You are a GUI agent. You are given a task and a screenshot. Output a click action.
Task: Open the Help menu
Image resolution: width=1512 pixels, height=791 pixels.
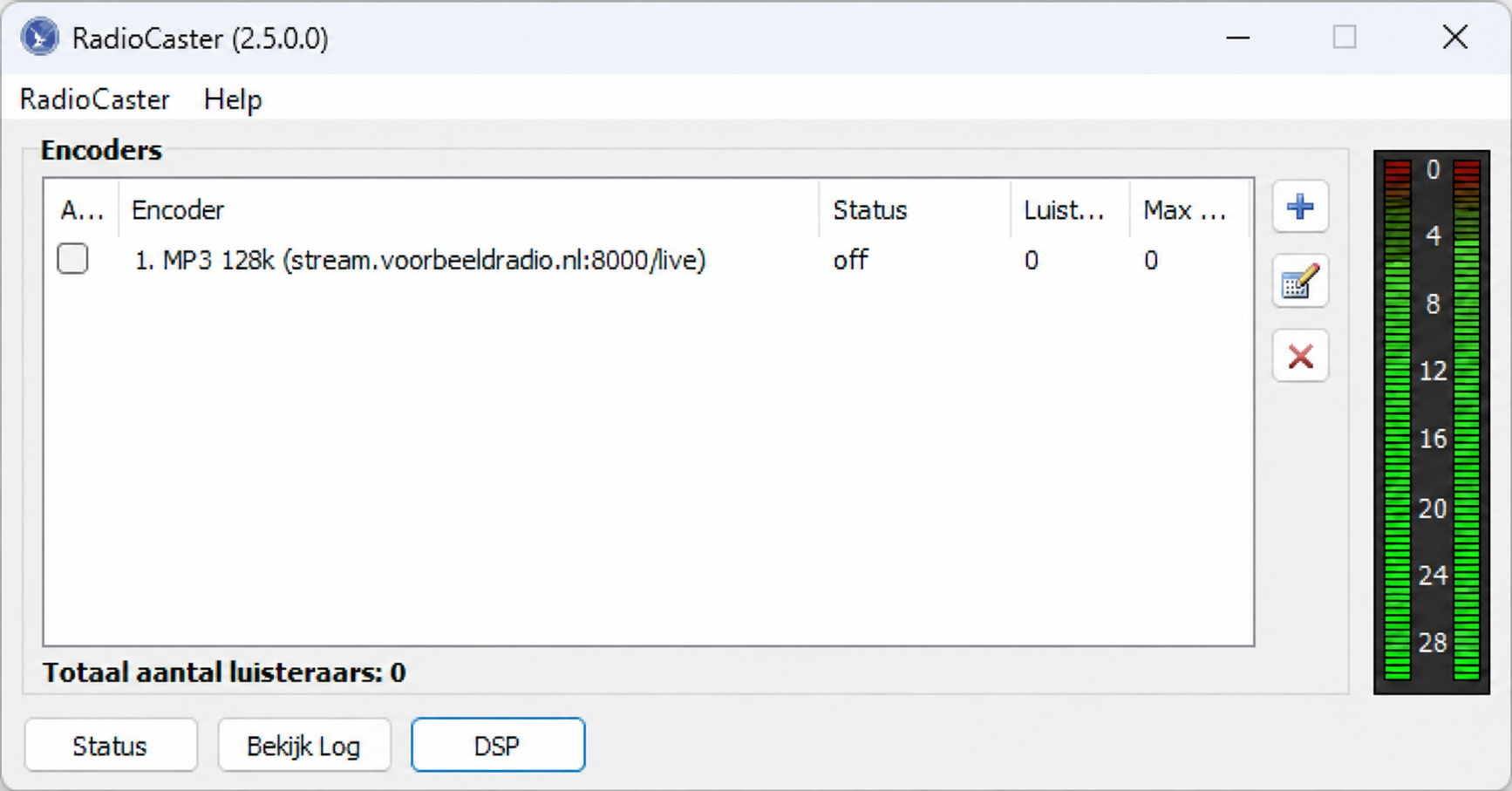(233, 99)
